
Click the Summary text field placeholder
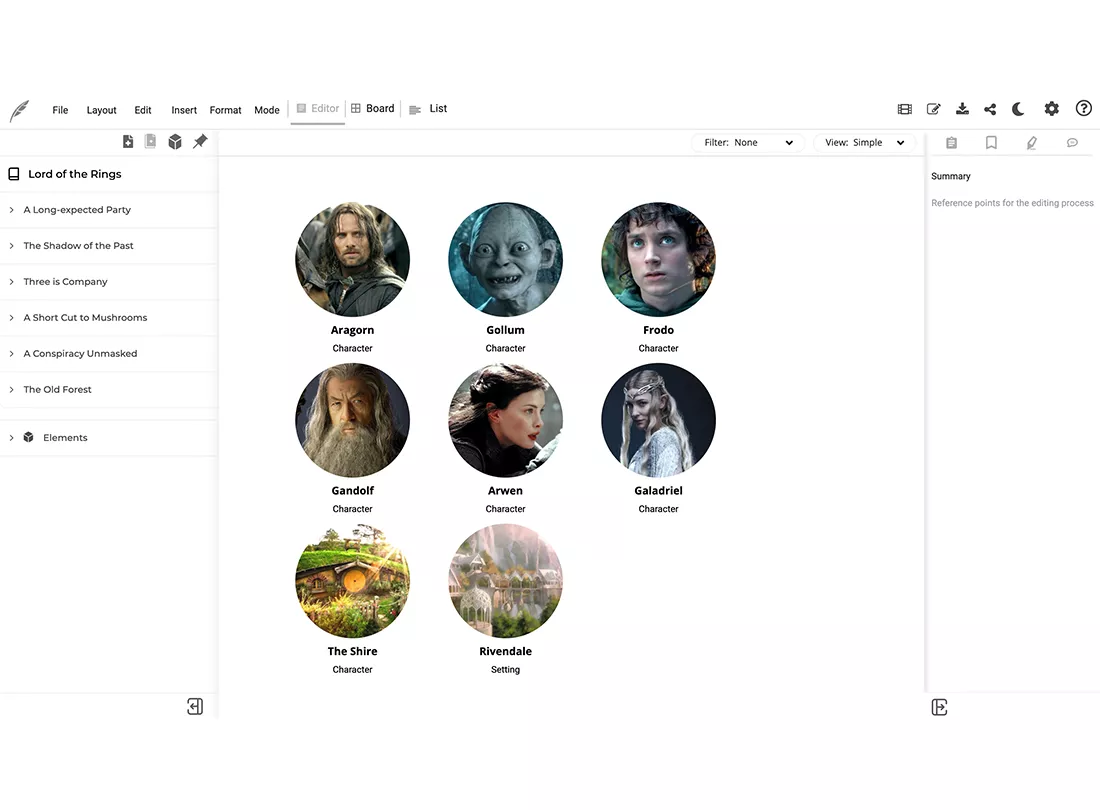1012,203
